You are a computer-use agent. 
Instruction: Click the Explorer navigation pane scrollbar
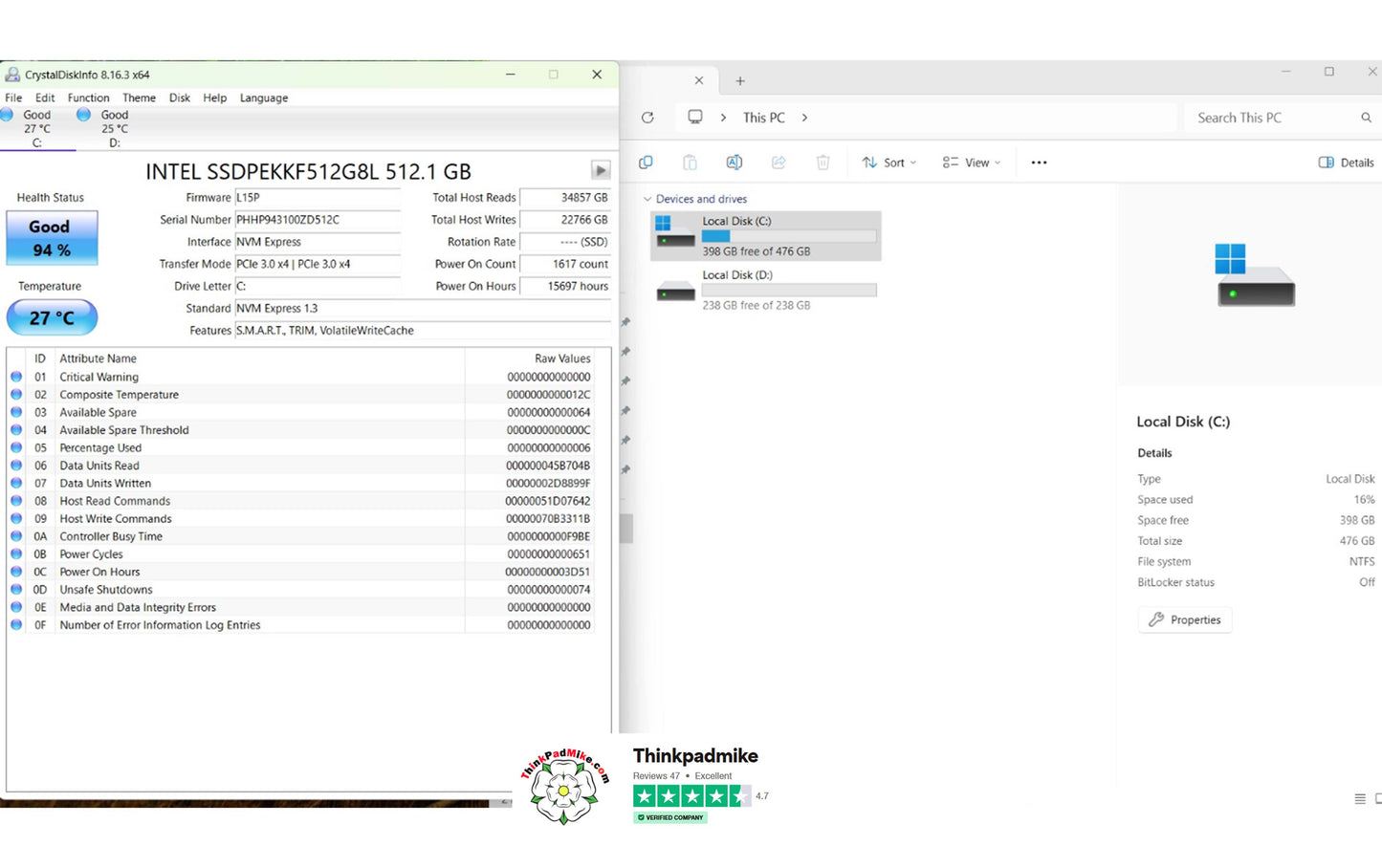point(626,529)
